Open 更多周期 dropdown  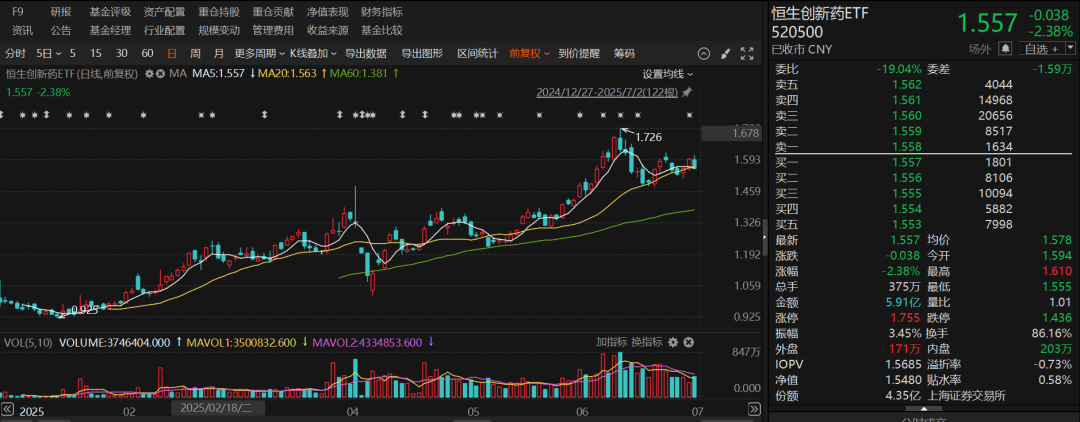(260, 54)
